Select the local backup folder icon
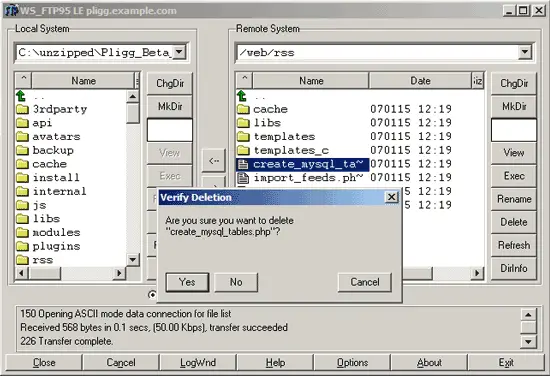Viewport: 550px width, 376px height. [22, 150]
